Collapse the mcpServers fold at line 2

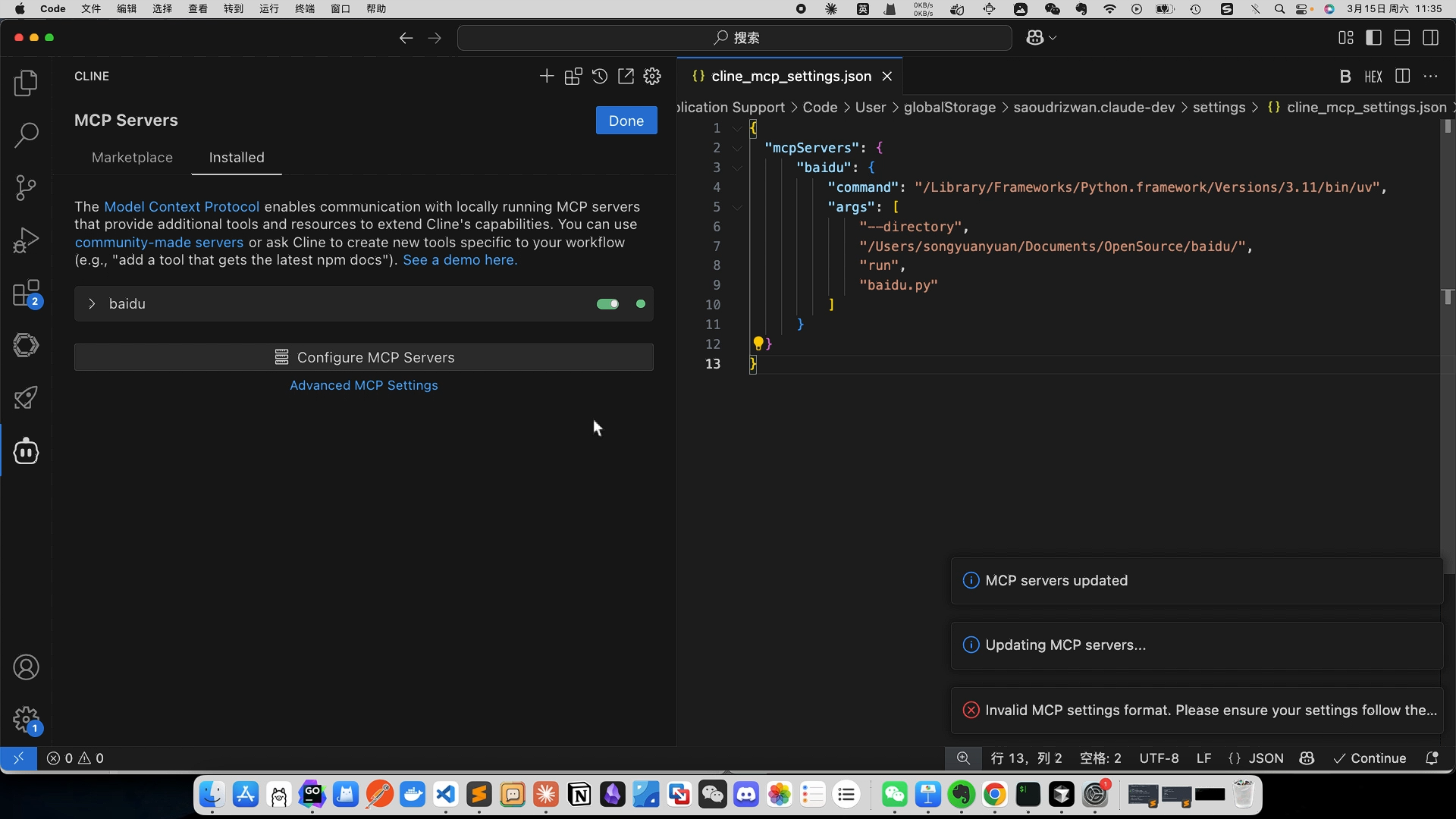point(737,148)
